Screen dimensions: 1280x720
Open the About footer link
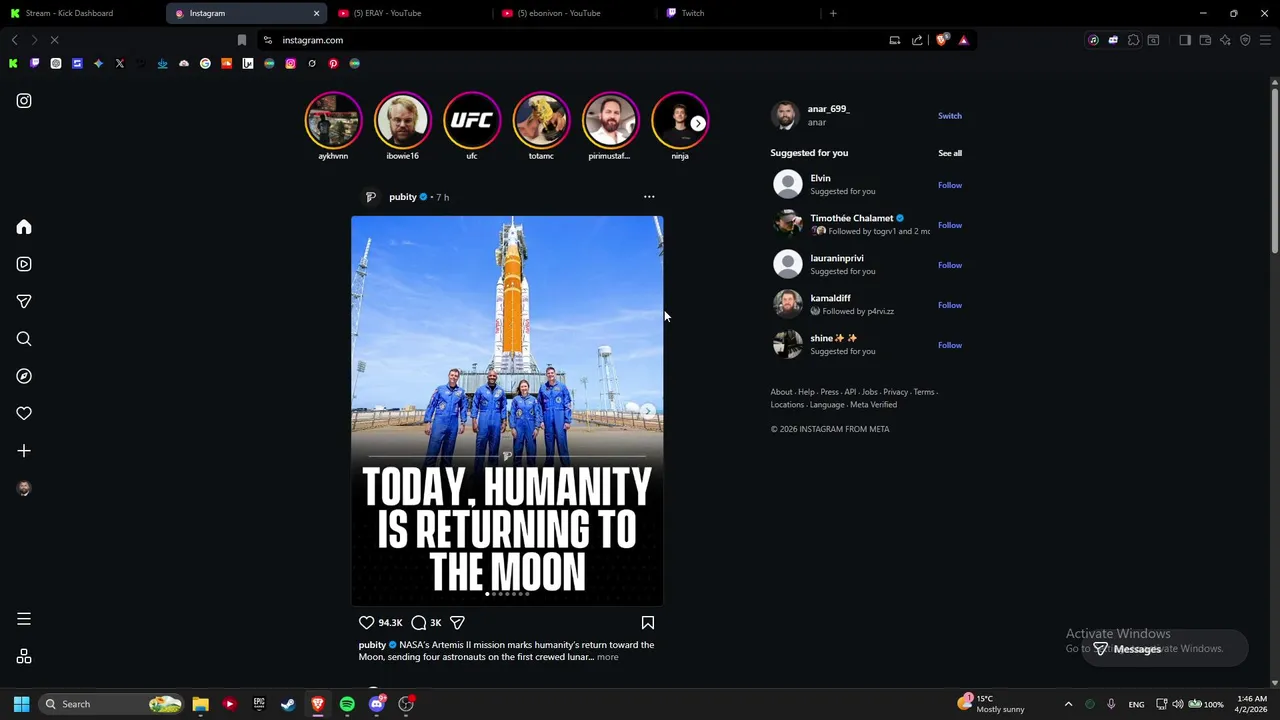click(x=781, y=392)
